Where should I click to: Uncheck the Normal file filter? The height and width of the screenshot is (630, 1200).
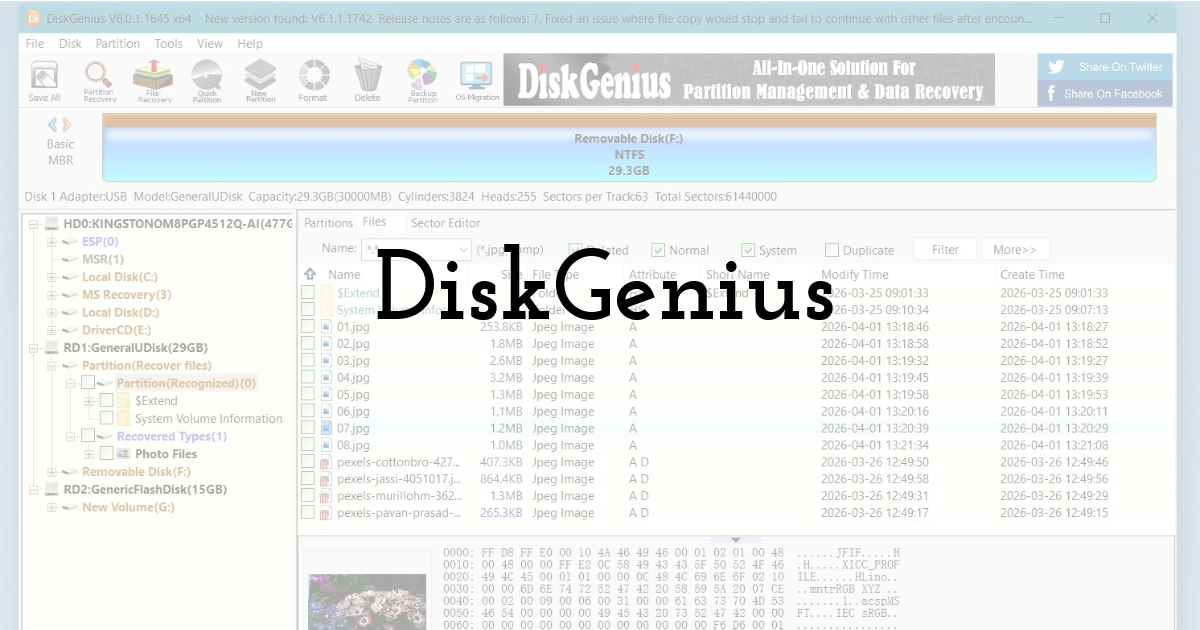[x=659, y=250]
